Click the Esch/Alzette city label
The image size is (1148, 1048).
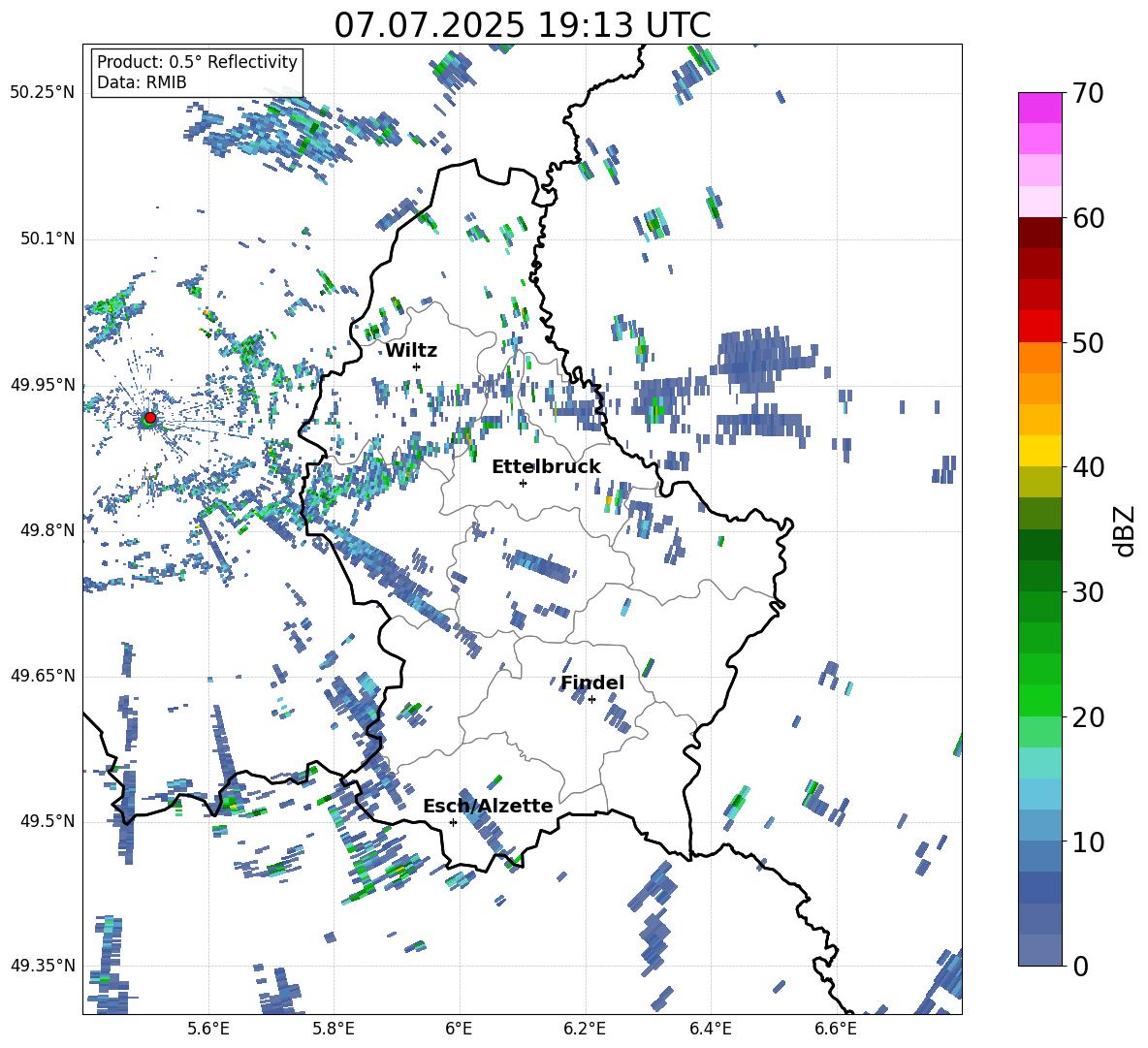point(488,806)
